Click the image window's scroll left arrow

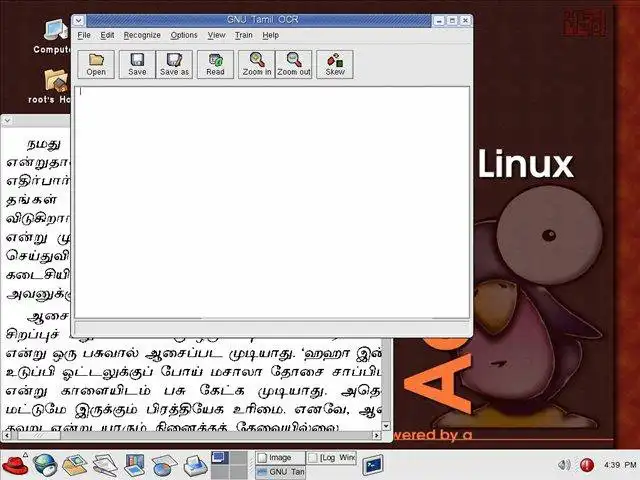7,436
